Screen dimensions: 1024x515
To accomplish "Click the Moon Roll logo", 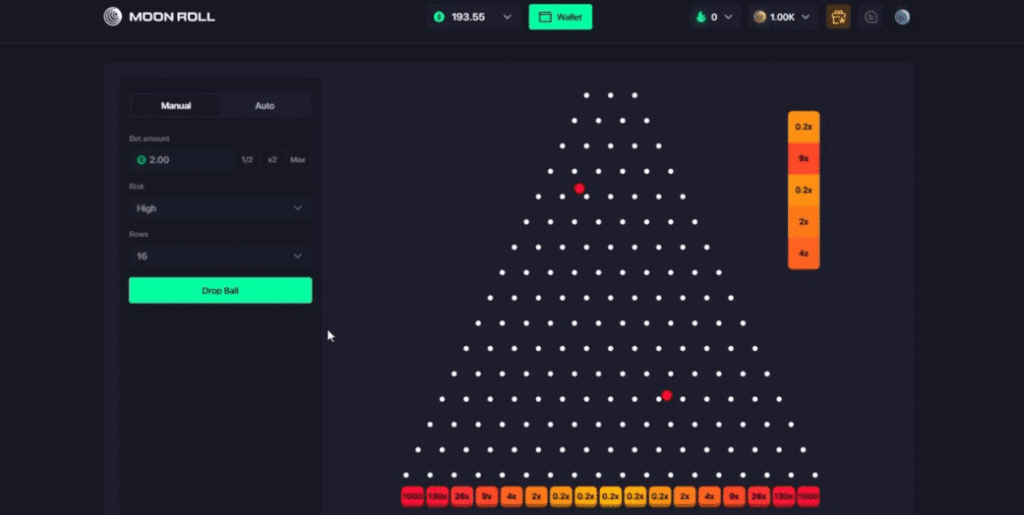I will point(159,17).
